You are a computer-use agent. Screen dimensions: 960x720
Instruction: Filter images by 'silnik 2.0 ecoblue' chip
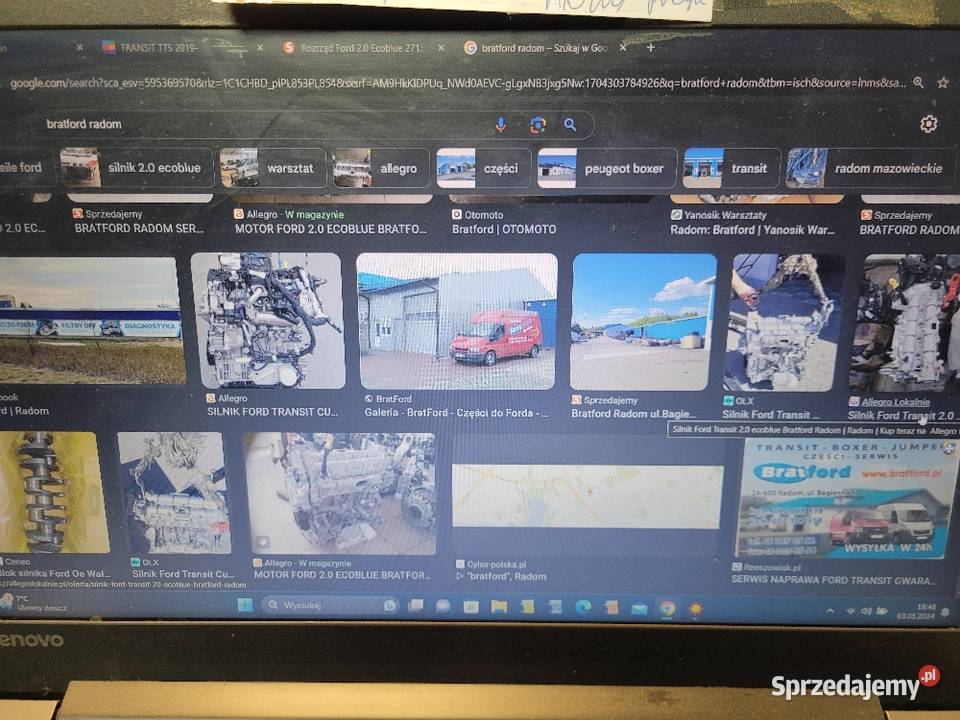[x=137, y=167]
